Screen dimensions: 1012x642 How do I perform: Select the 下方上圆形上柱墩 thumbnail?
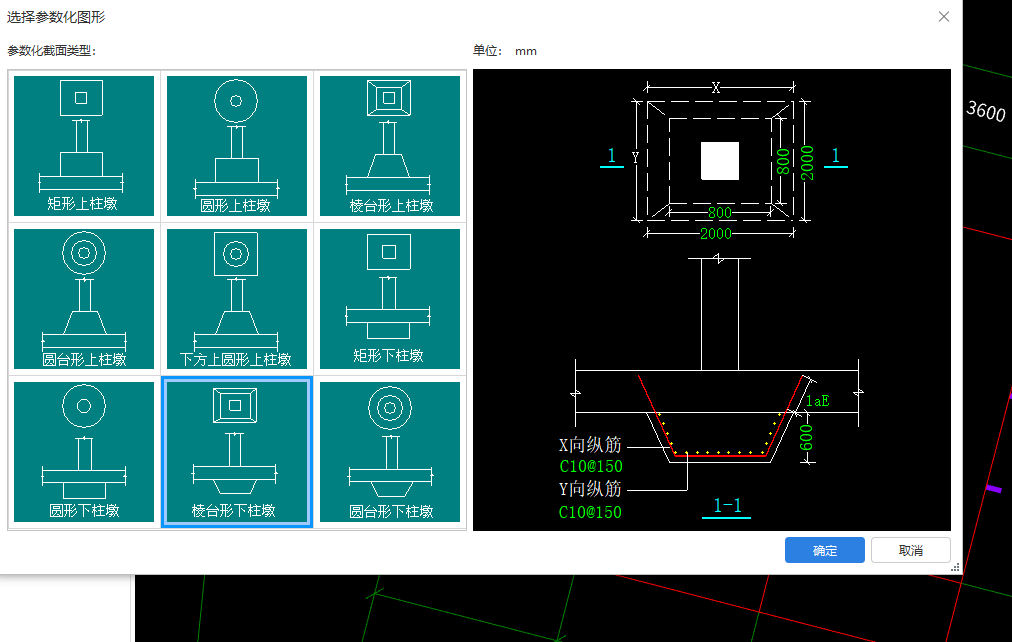pos(237,299)
